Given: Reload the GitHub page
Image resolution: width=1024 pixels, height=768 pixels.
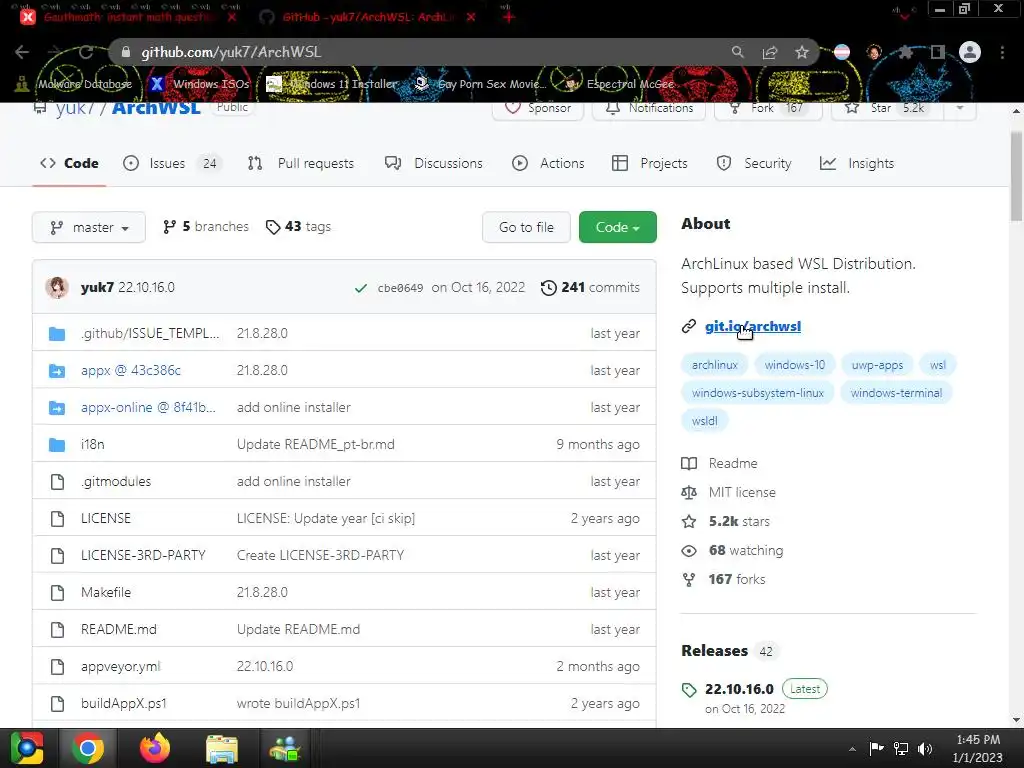Looking at the screenshot, I should coord(86,52).
